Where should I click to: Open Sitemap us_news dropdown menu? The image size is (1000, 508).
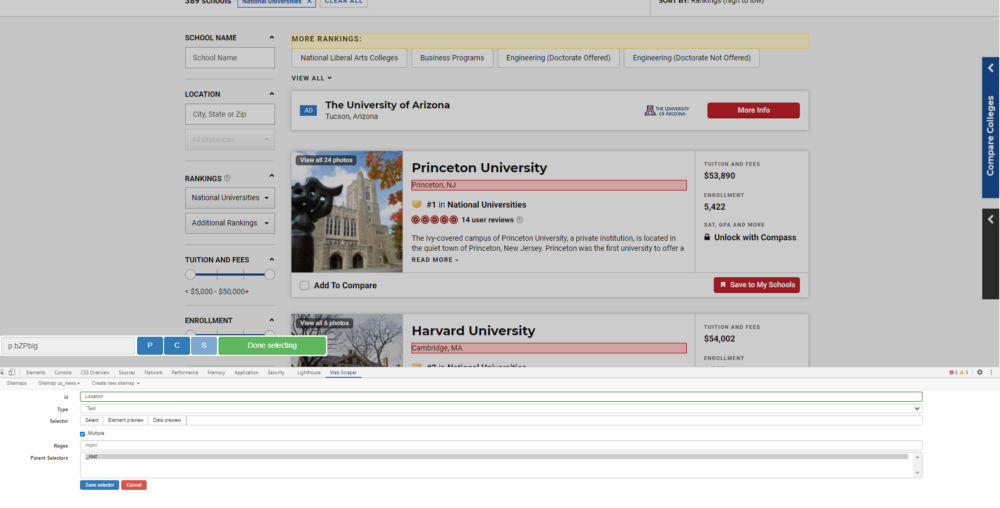click(x=59, y=383)
